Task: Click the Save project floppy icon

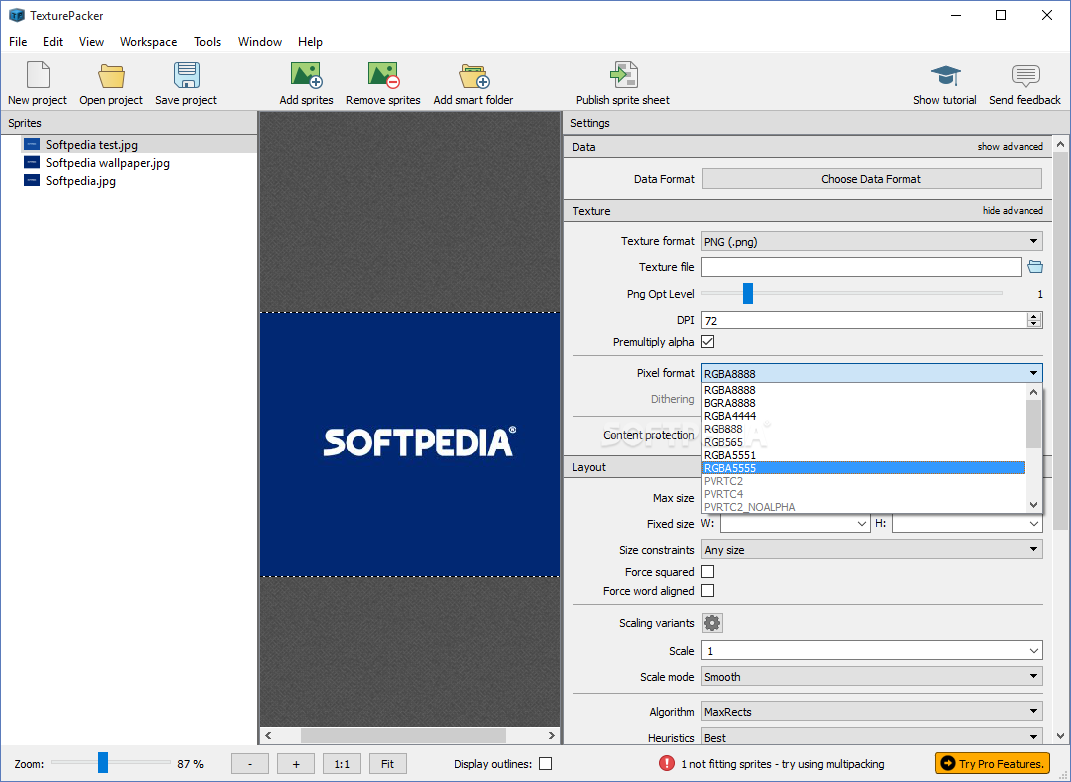Action: click(186, 75)
